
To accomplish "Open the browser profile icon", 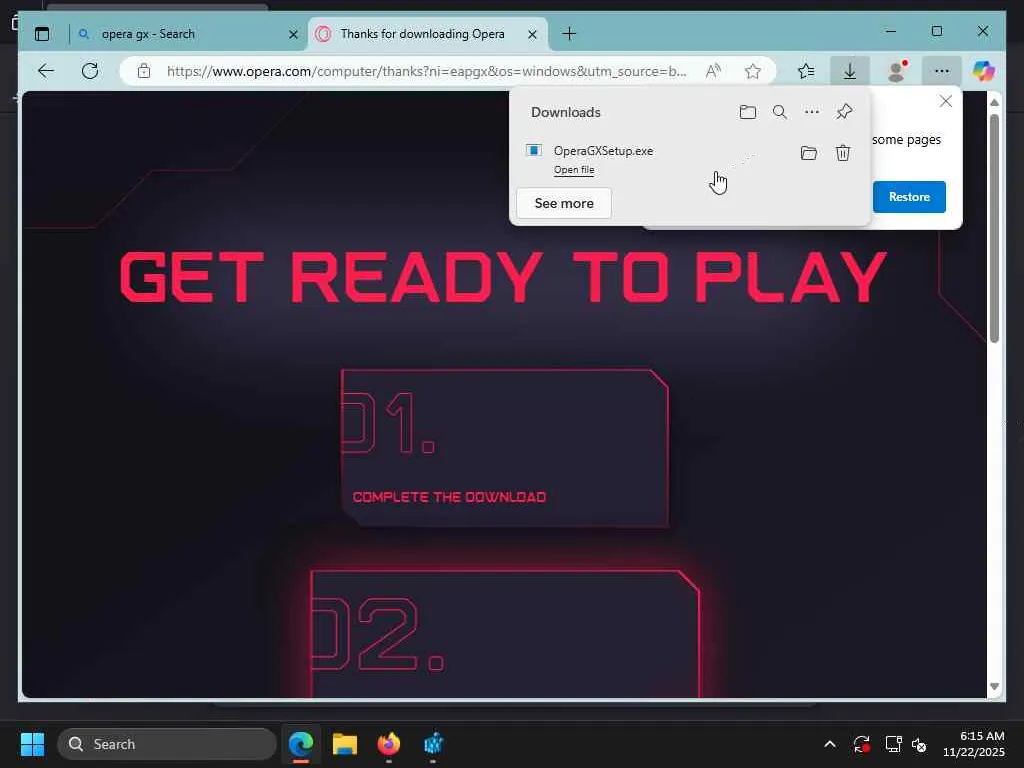I will (897, 71).
